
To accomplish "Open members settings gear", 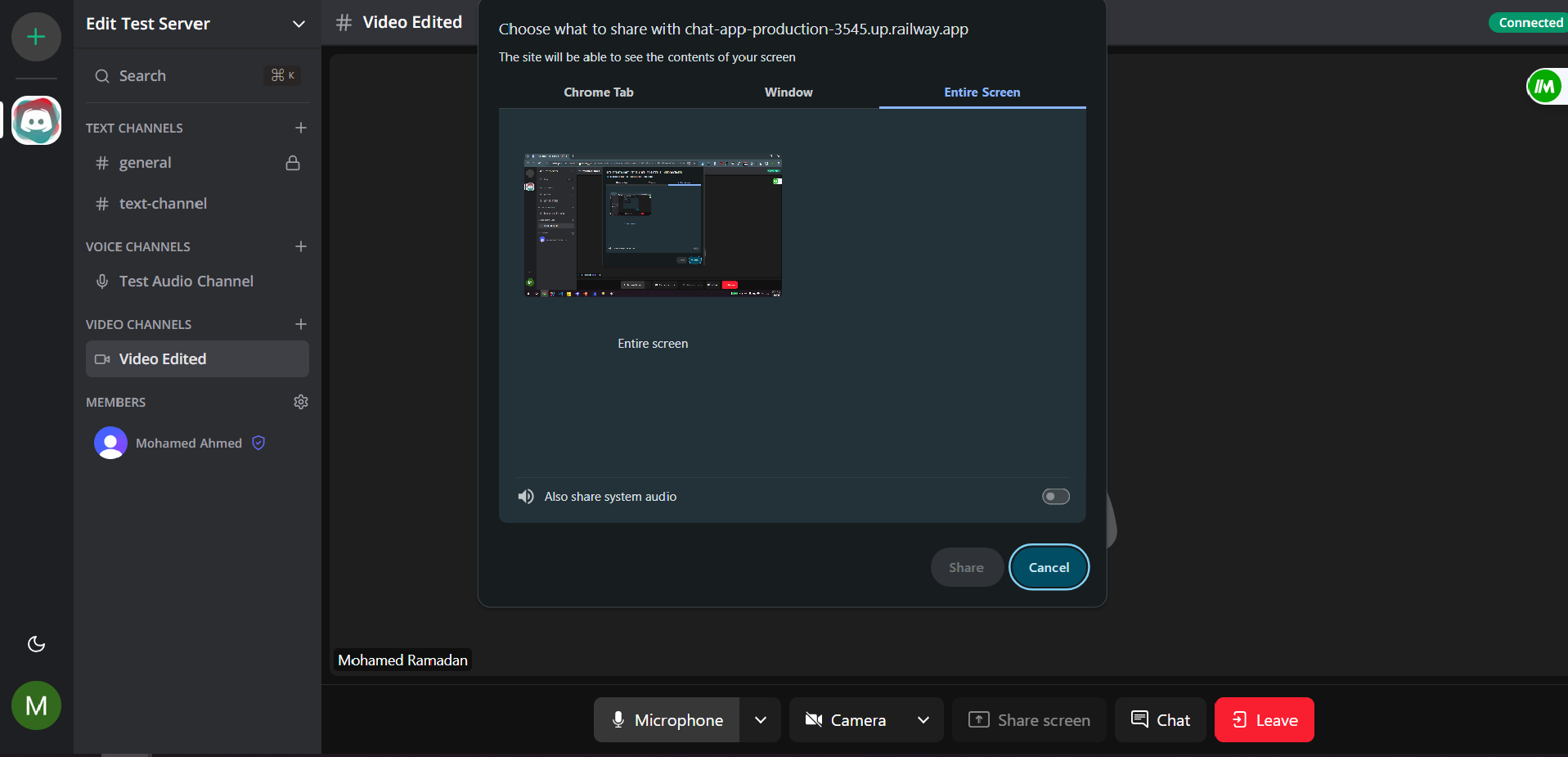I will 301,402.
